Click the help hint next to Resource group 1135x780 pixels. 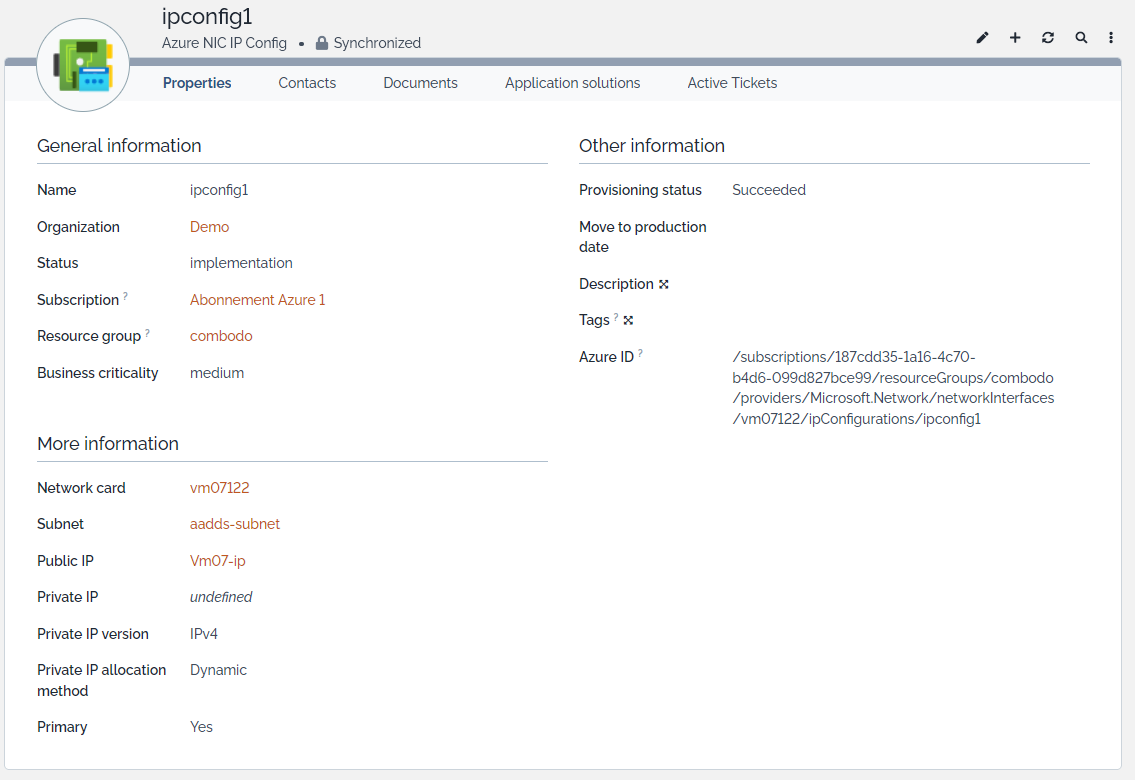point(147,333)
